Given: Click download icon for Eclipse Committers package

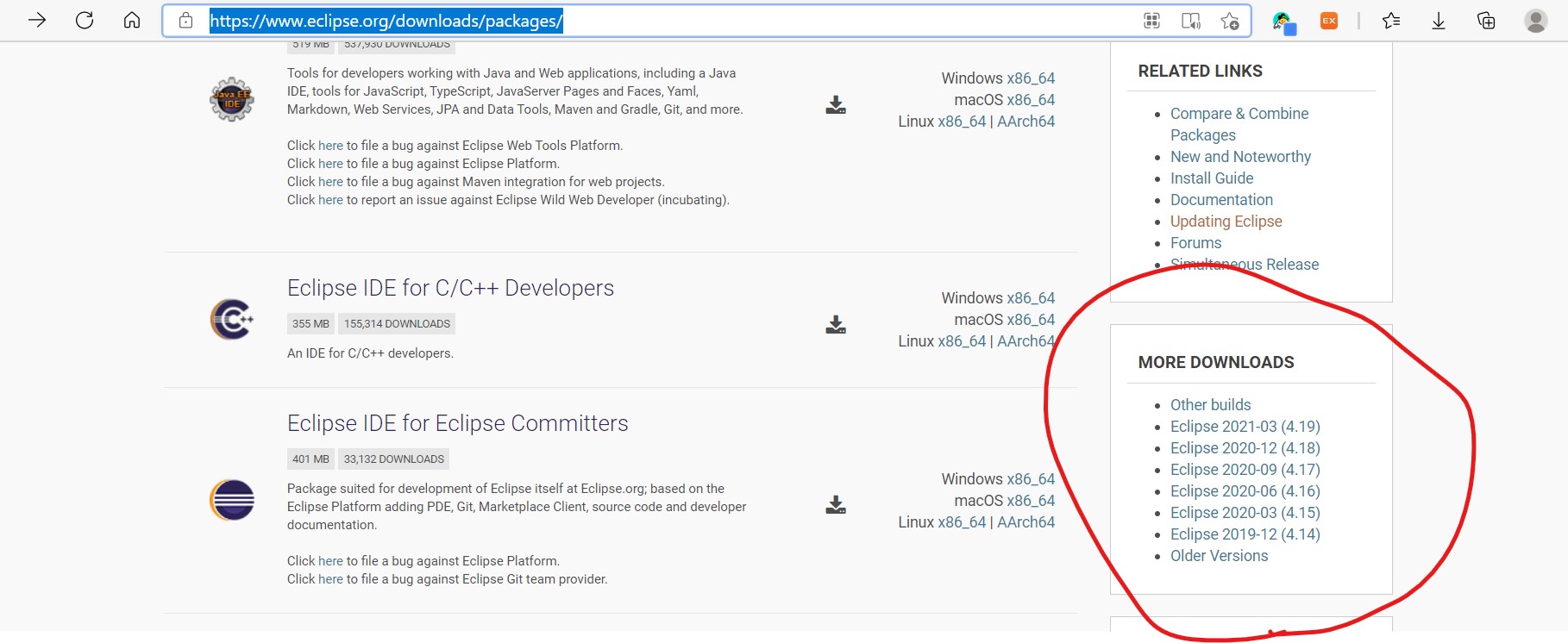Looking at the screenshot, I should click(x=836, y=505).
